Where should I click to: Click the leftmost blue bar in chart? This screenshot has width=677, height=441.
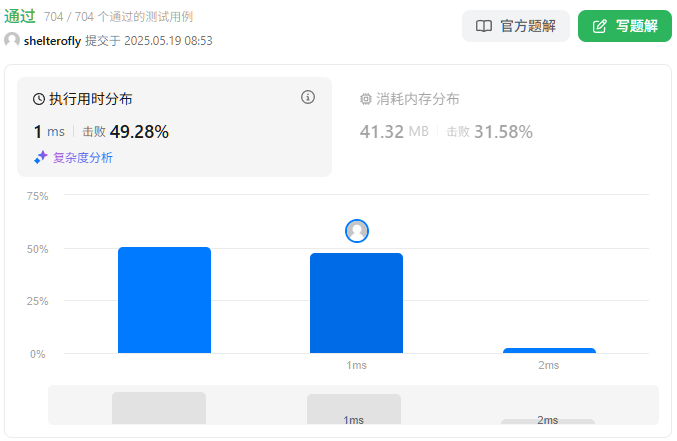tap(165, 300)
